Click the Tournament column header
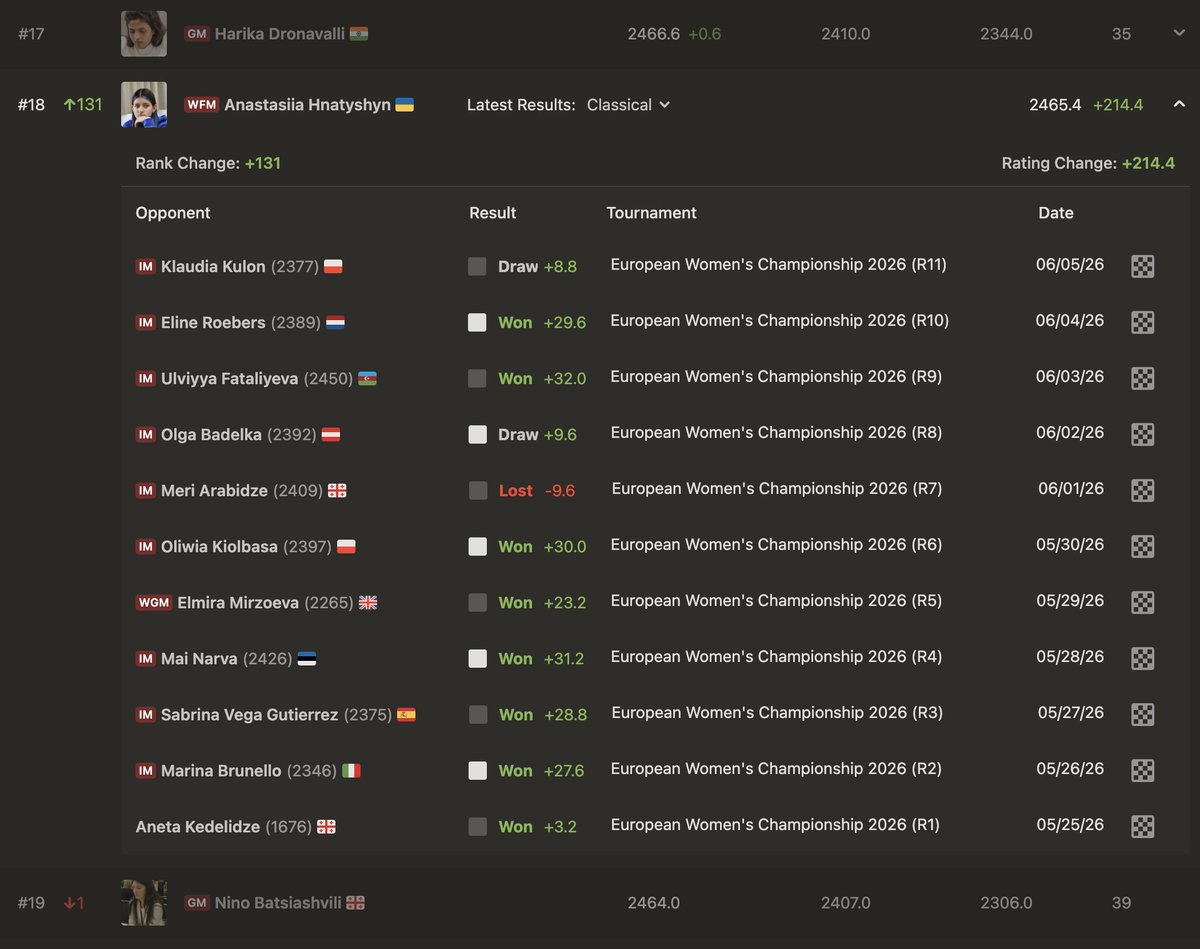The image size is (1200, 949). 651,213
